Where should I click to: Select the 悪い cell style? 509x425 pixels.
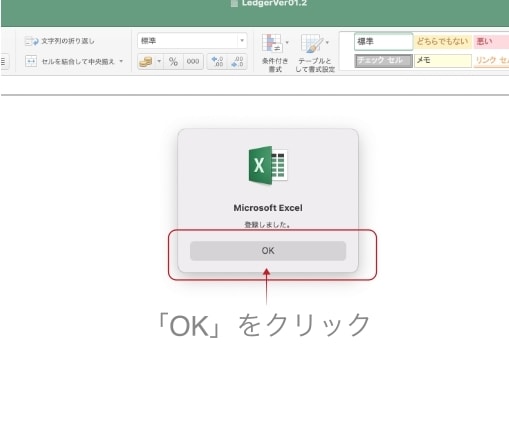coord(491,41)
